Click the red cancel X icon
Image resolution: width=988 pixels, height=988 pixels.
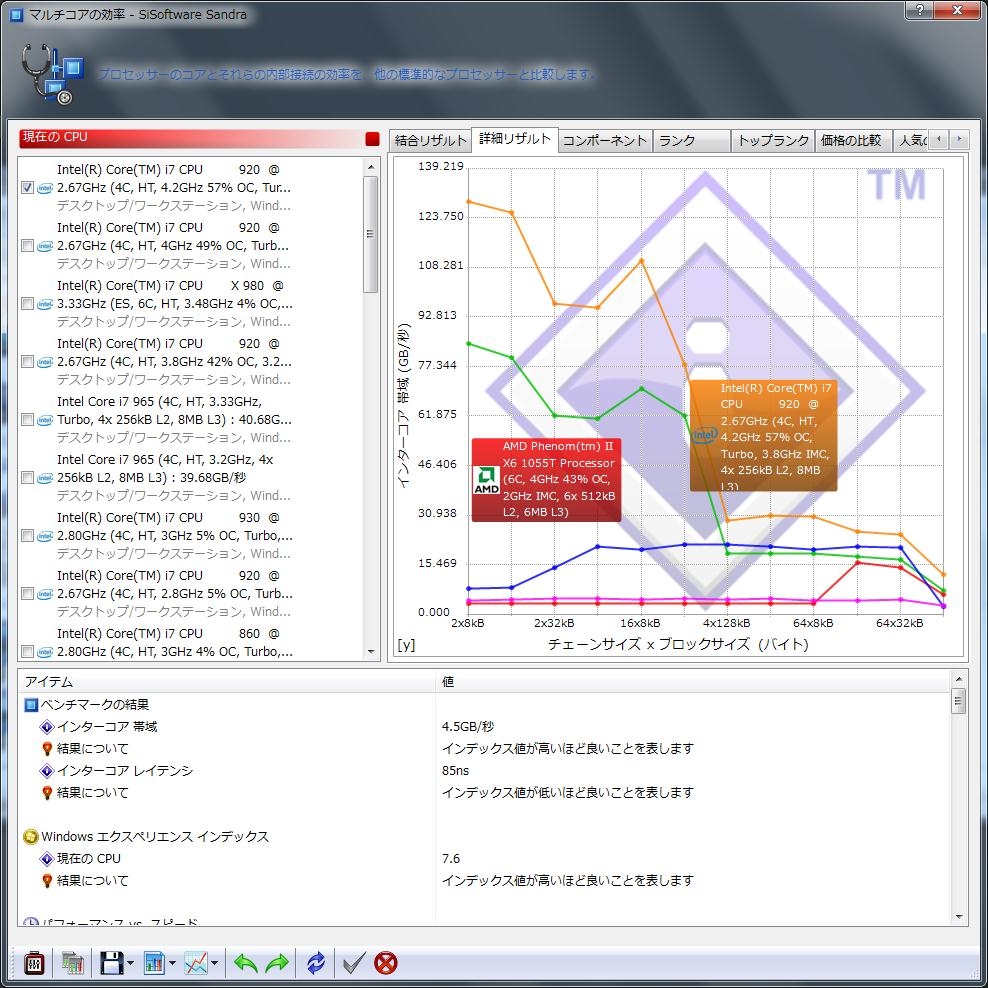(x=385, y=963)
